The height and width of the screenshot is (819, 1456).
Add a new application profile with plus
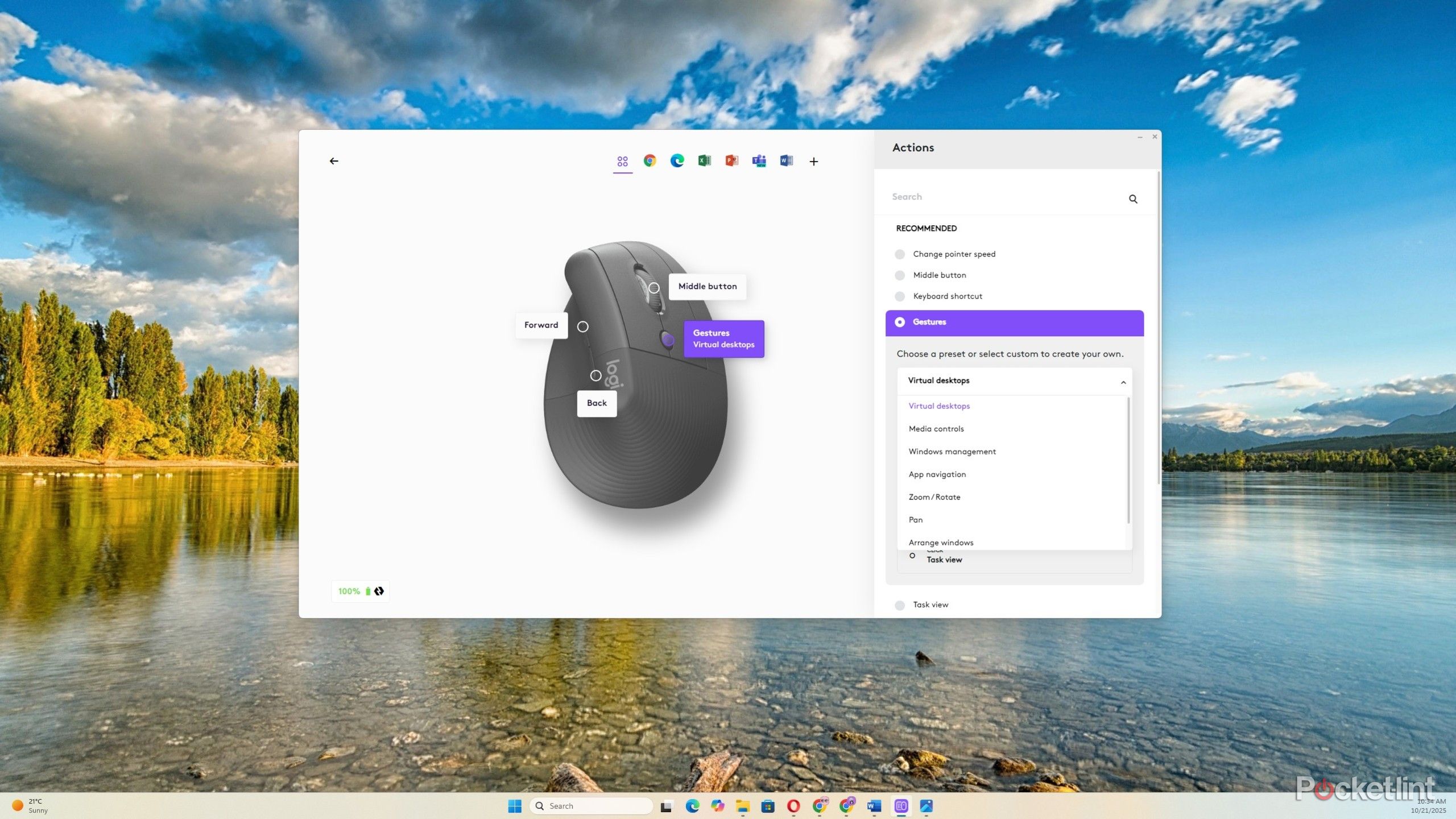pos(814,162)
